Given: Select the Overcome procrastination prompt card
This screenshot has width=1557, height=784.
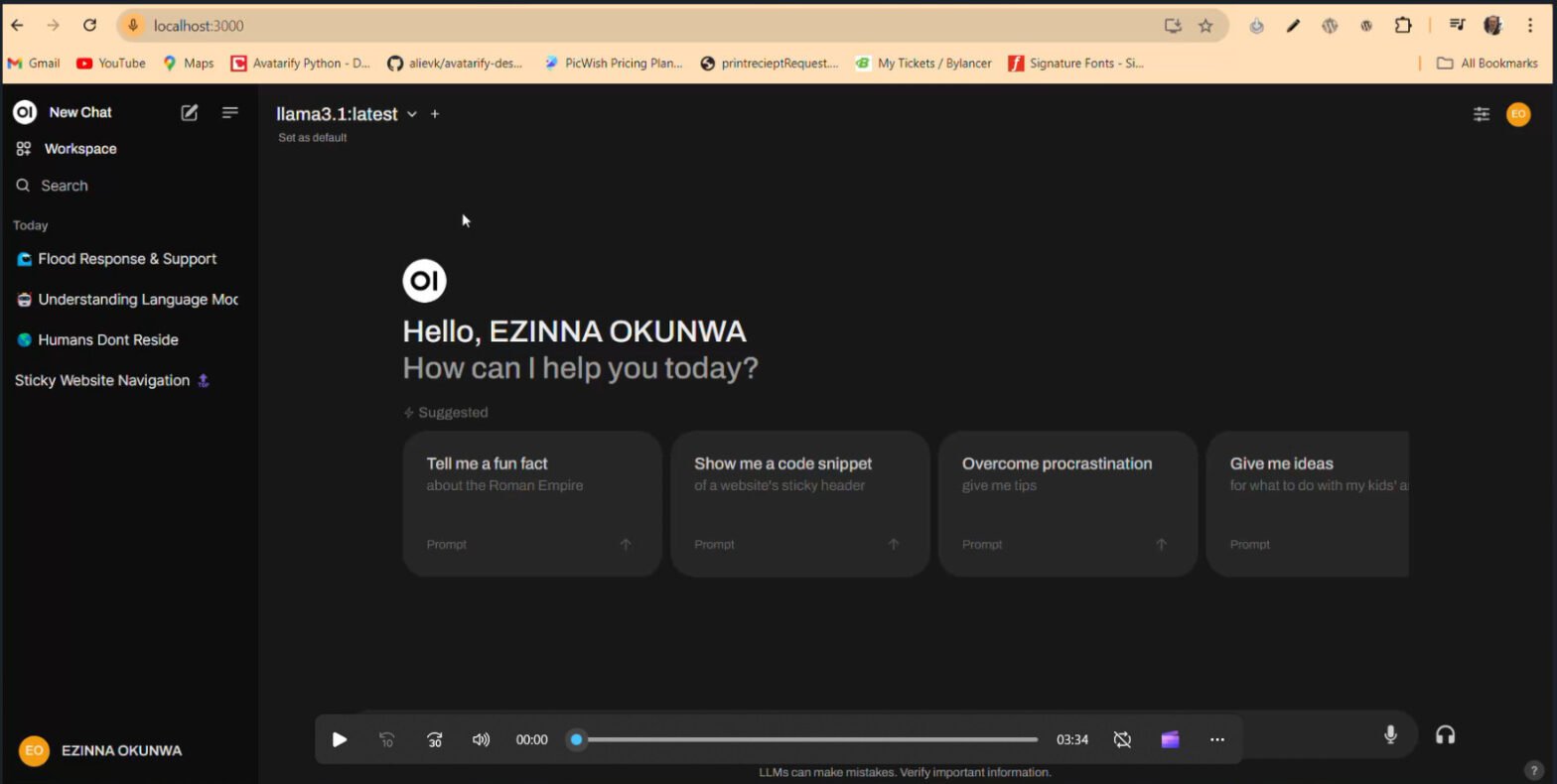Looking at the screenshot, I should 1067,503.
